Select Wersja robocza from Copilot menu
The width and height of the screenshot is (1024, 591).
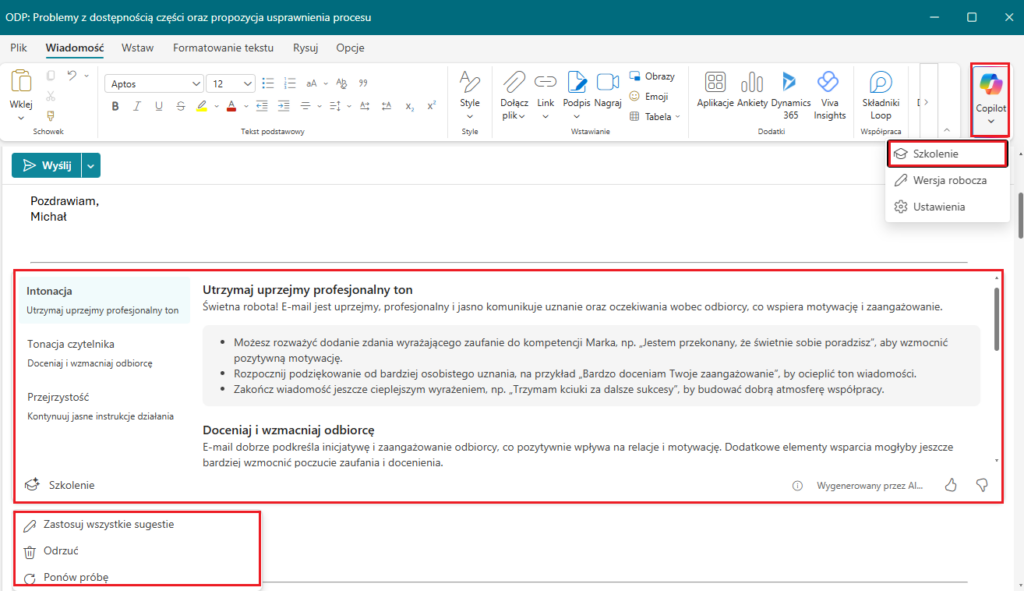coord(949,180)
